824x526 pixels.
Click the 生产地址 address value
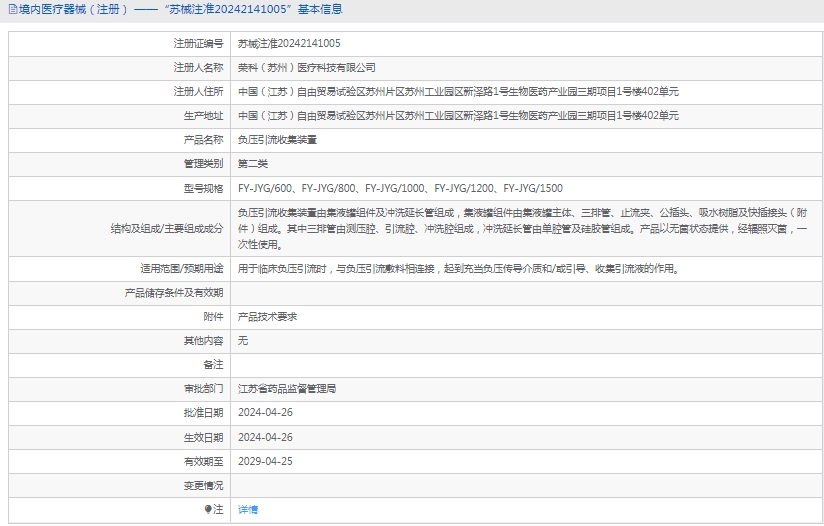point(458,116)
